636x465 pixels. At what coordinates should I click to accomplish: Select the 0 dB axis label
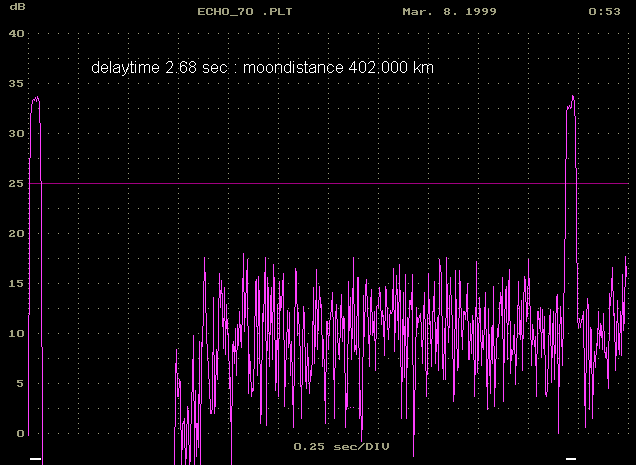tap(18, 433)
